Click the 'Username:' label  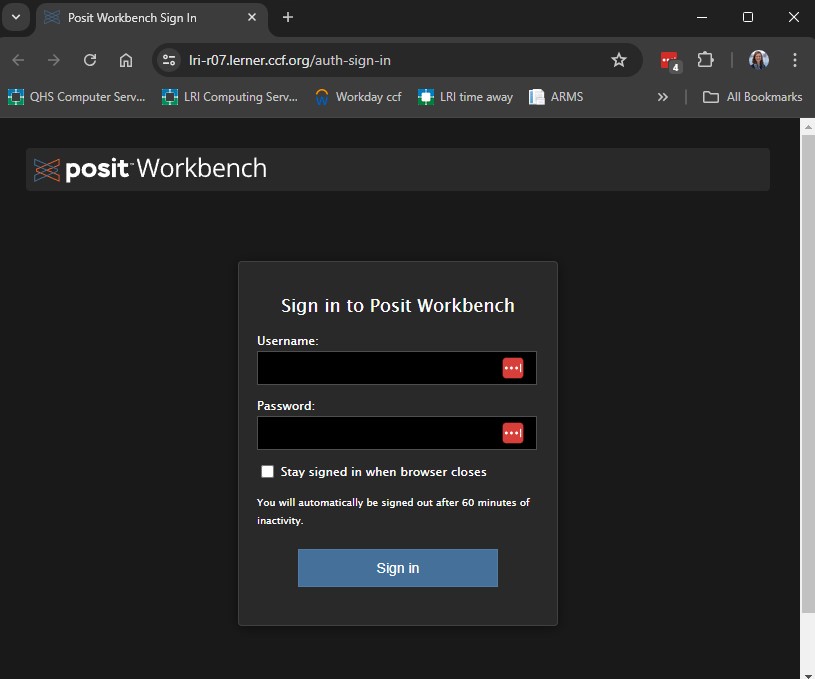287,341
